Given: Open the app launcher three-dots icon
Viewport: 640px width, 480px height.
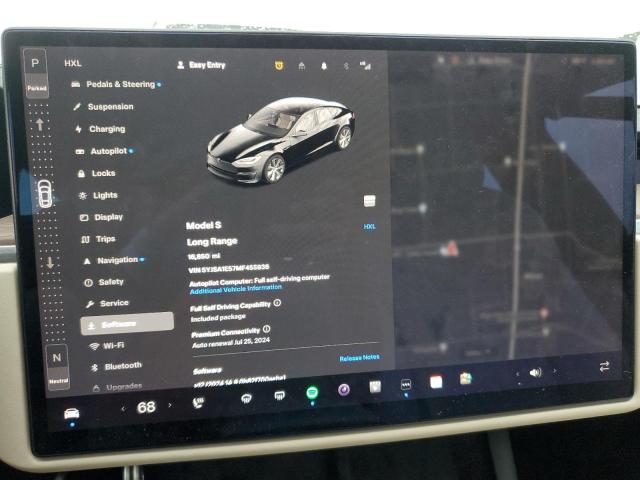Looking at the screenshot, I should [406, 384].
